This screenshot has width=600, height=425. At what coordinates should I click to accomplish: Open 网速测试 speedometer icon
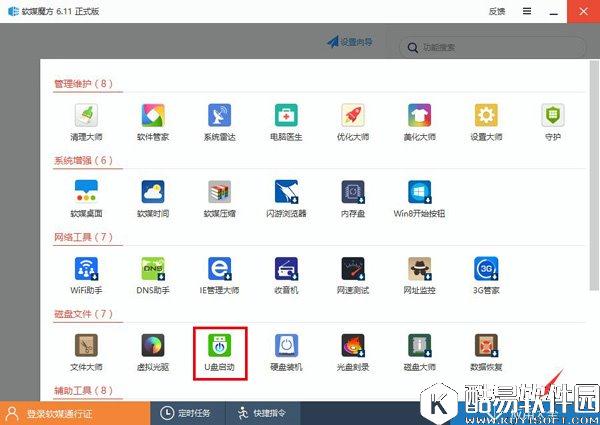[353, 269]
